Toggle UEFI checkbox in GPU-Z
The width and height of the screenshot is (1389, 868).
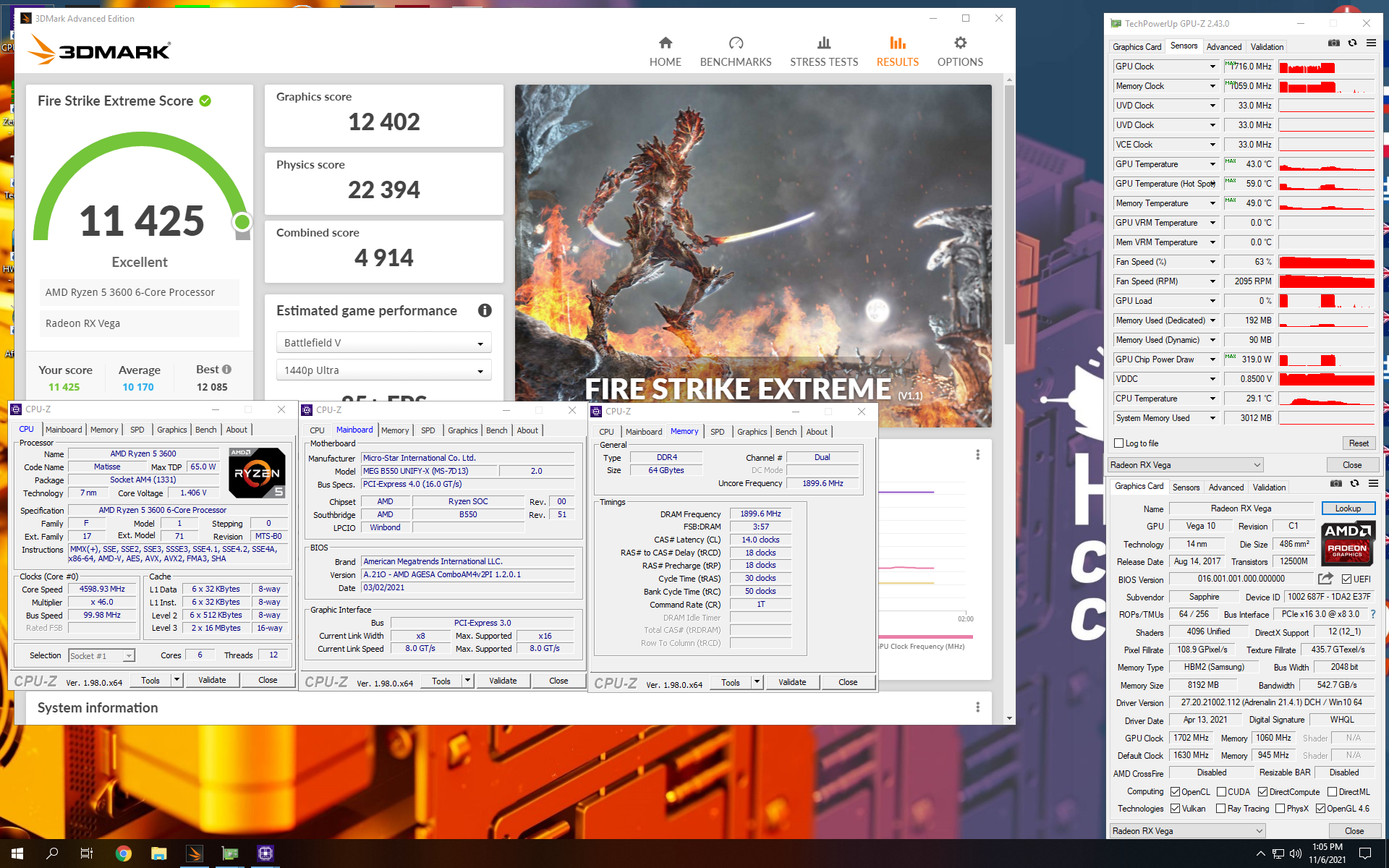click(x=1346, y=579)
